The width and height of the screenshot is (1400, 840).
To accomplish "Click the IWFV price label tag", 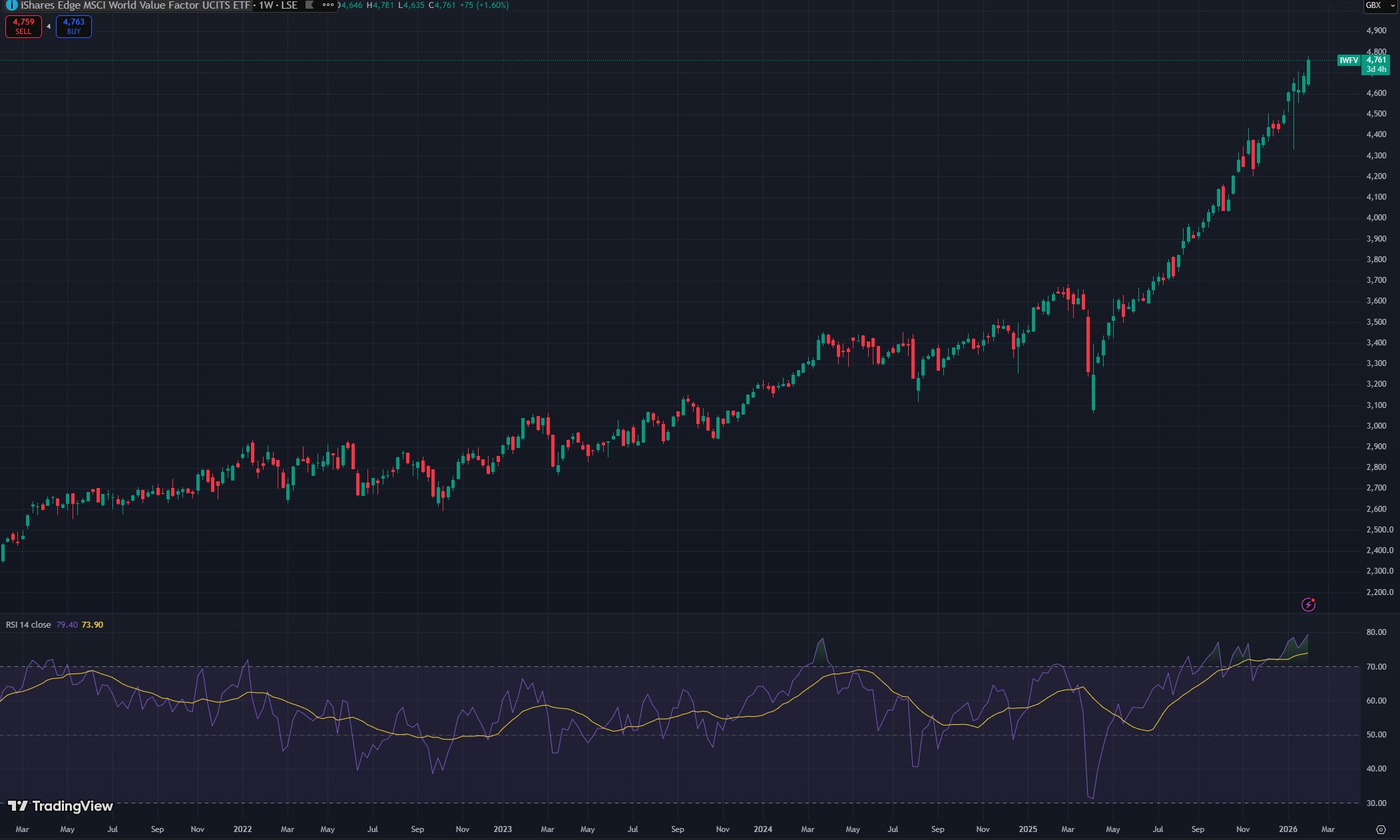I will tap(1349, 61).
